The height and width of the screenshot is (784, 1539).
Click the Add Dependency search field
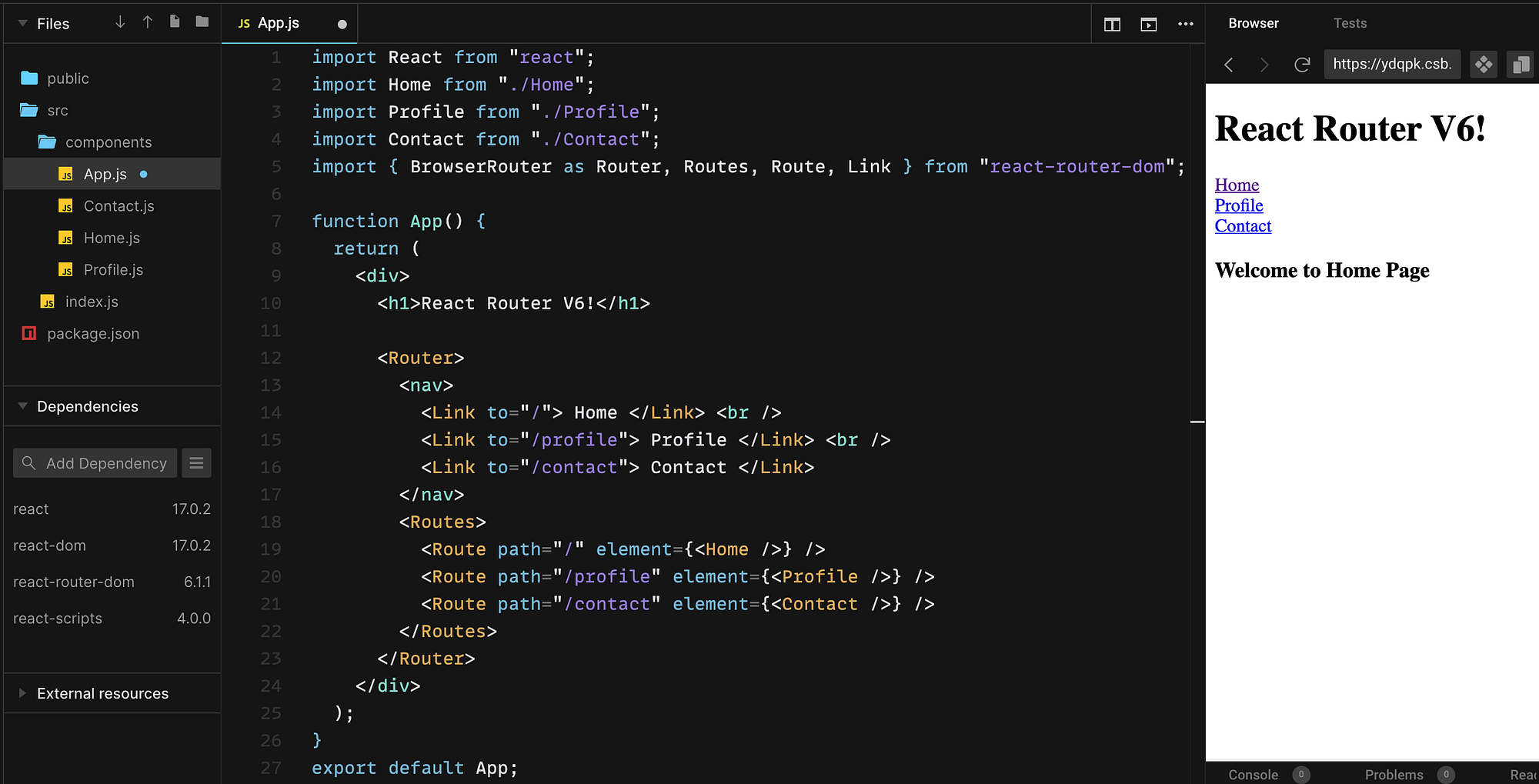[94, 462]
